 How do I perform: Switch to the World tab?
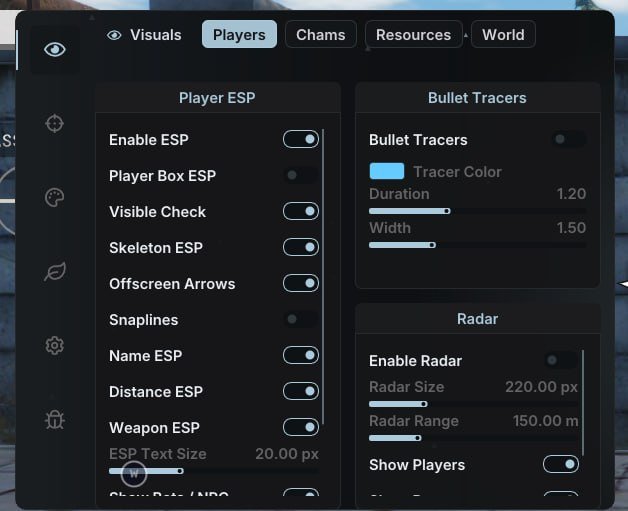click(503, 34)
